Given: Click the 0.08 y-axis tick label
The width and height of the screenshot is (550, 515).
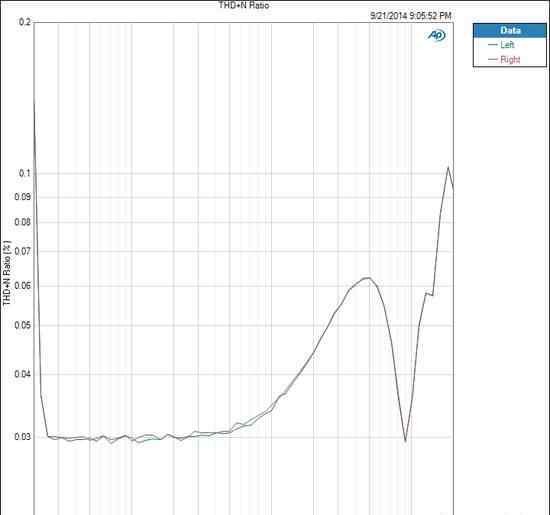Looking at the screenshot, I should (23, 222).
